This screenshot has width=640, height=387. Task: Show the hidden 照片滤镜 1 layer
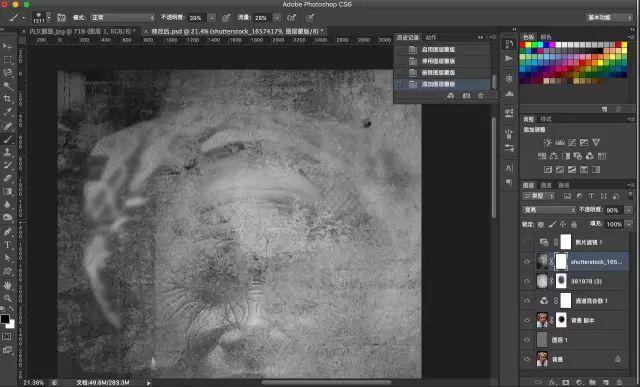(527, 242)
